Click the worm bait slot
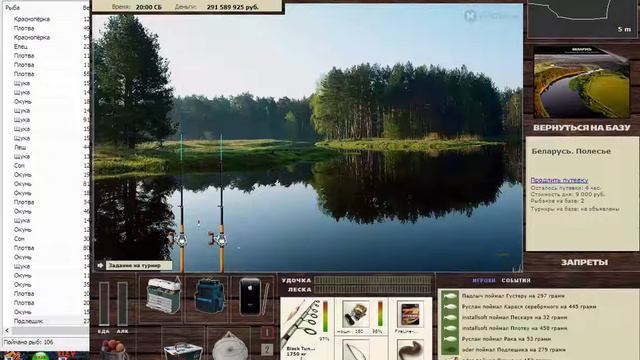This screenshot has height=360, width=640. 410,350
